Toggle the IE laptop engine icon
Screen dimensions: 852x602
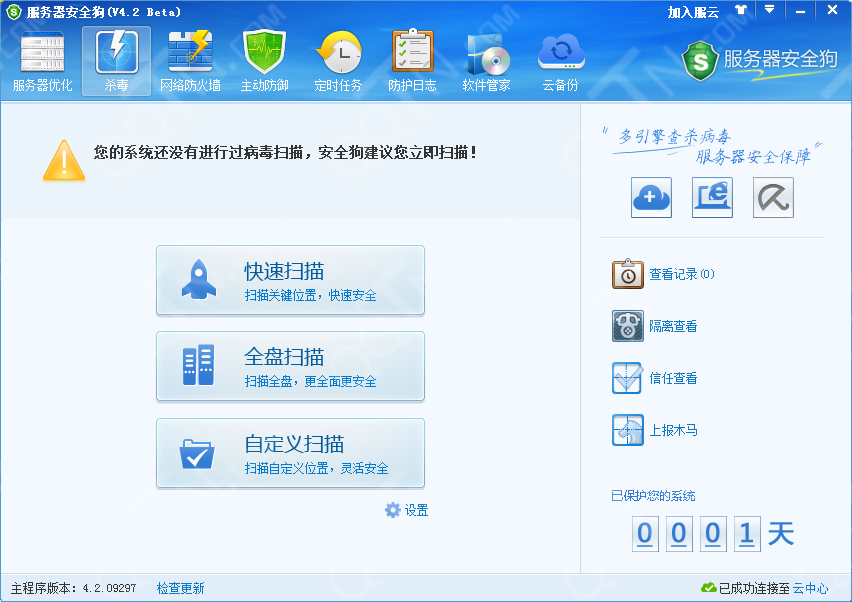[x=712, y=198]
